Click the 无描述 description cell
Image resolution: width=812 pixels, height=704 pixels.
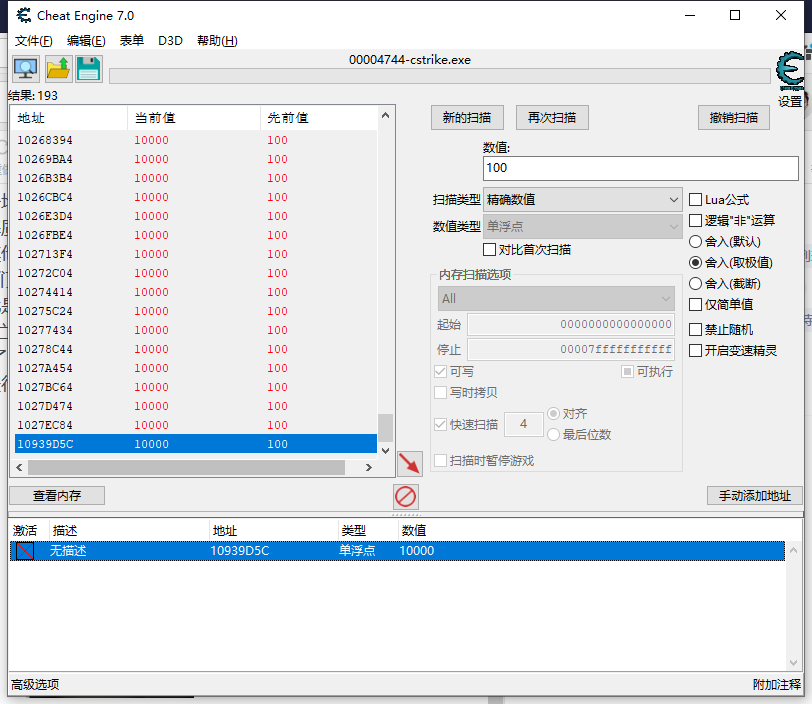pyautogui.click(x=68, y=551)
